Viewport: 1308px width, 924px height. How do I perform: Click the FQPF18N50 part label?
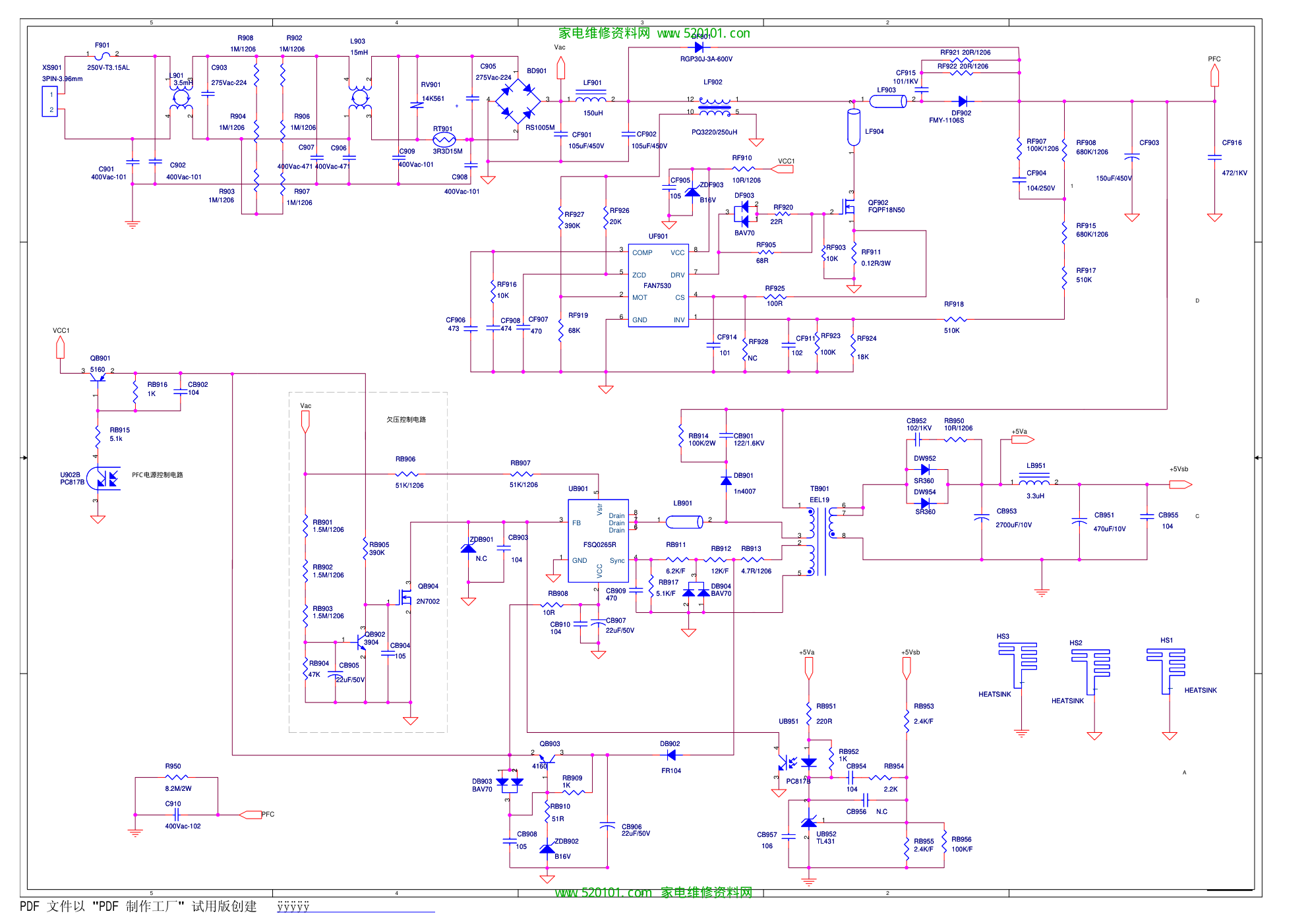pos(886,210)
